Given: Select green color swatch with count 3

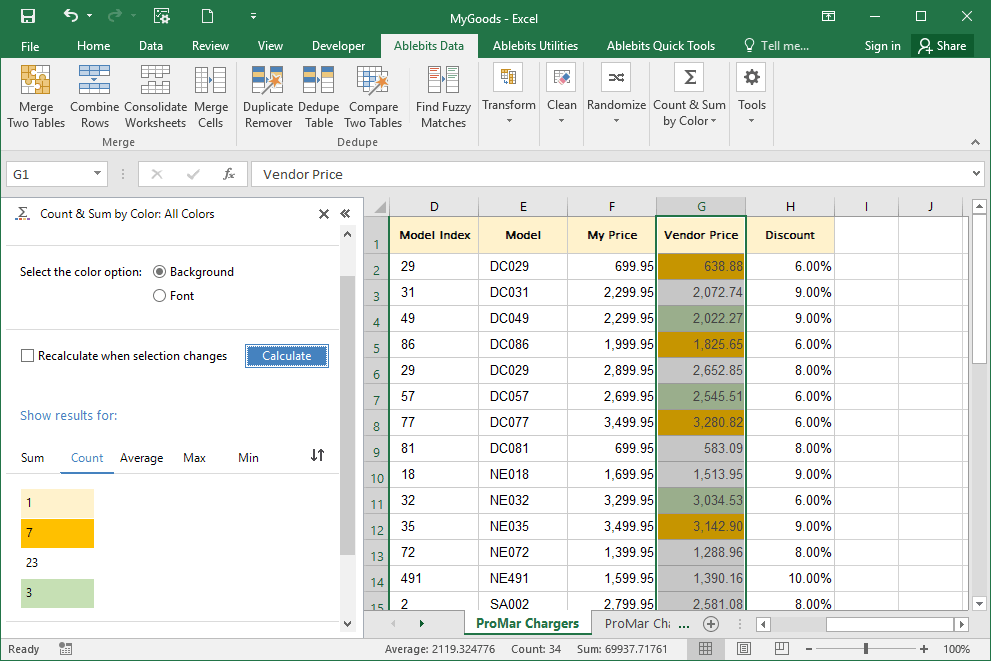Looking at the screenshot, I should click(x=58, y=593).
